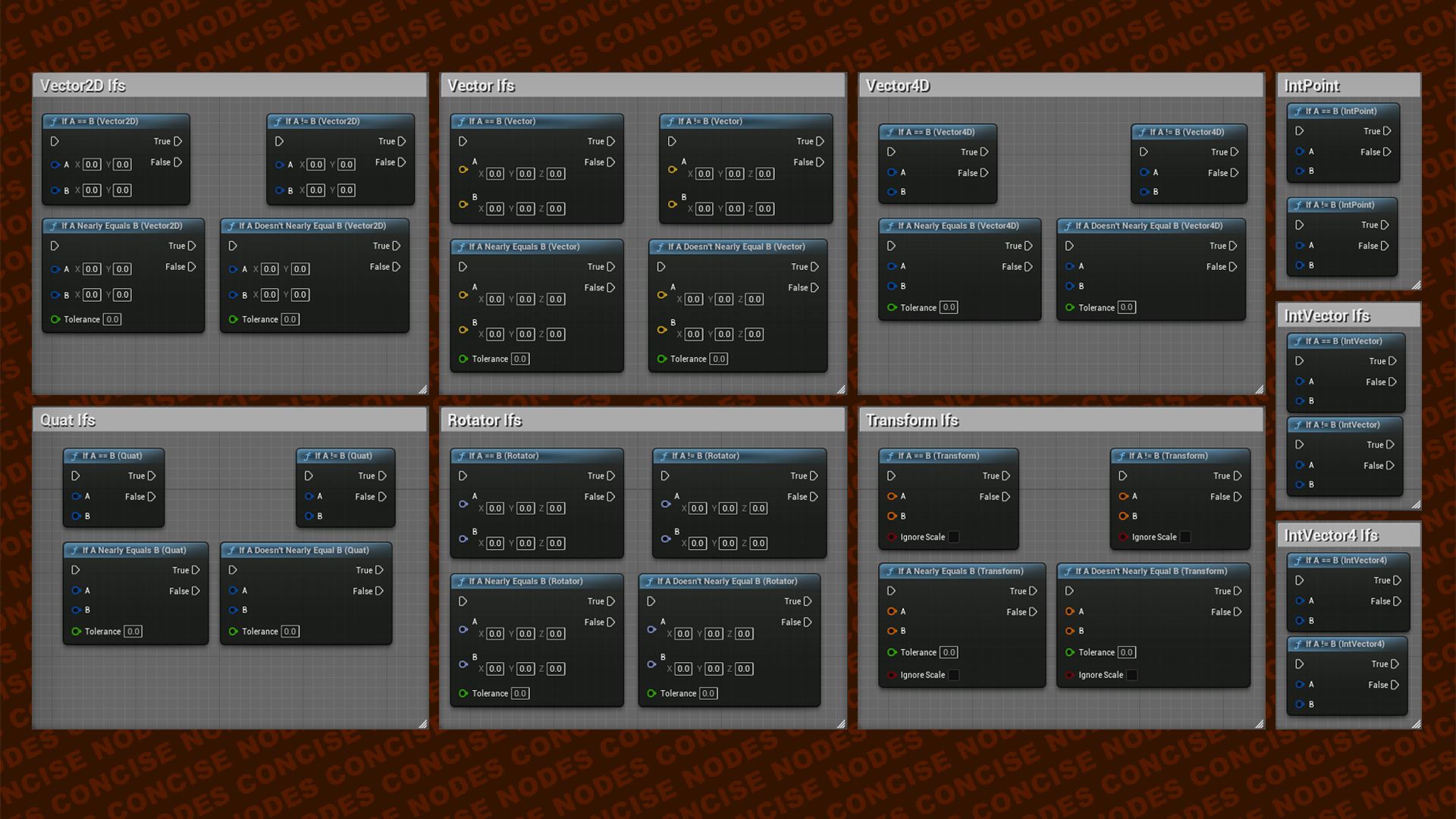Screen dimensions: 1456x819
Task: Click resize handle of IntPoint comment box
Action: [x=1416, y=284]
